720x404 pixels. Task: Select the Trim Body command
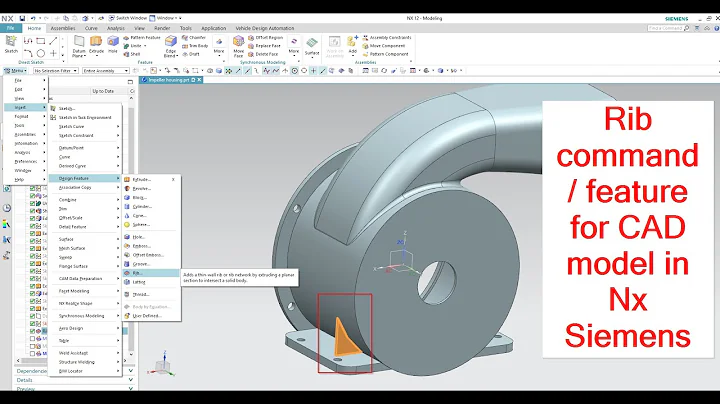click(x=195, y=46)
